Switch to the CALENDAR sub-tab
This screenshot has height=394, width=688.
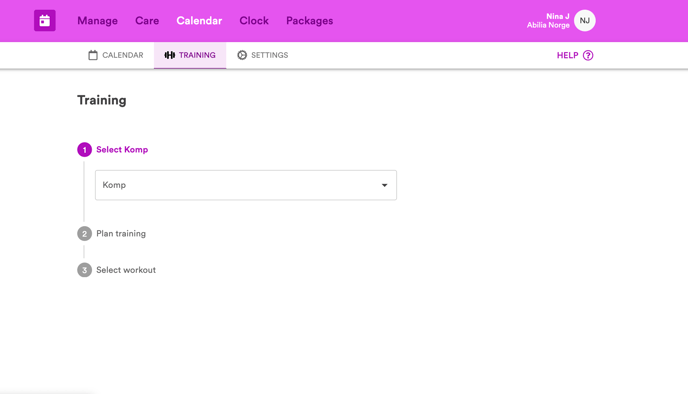click(116, 55)
